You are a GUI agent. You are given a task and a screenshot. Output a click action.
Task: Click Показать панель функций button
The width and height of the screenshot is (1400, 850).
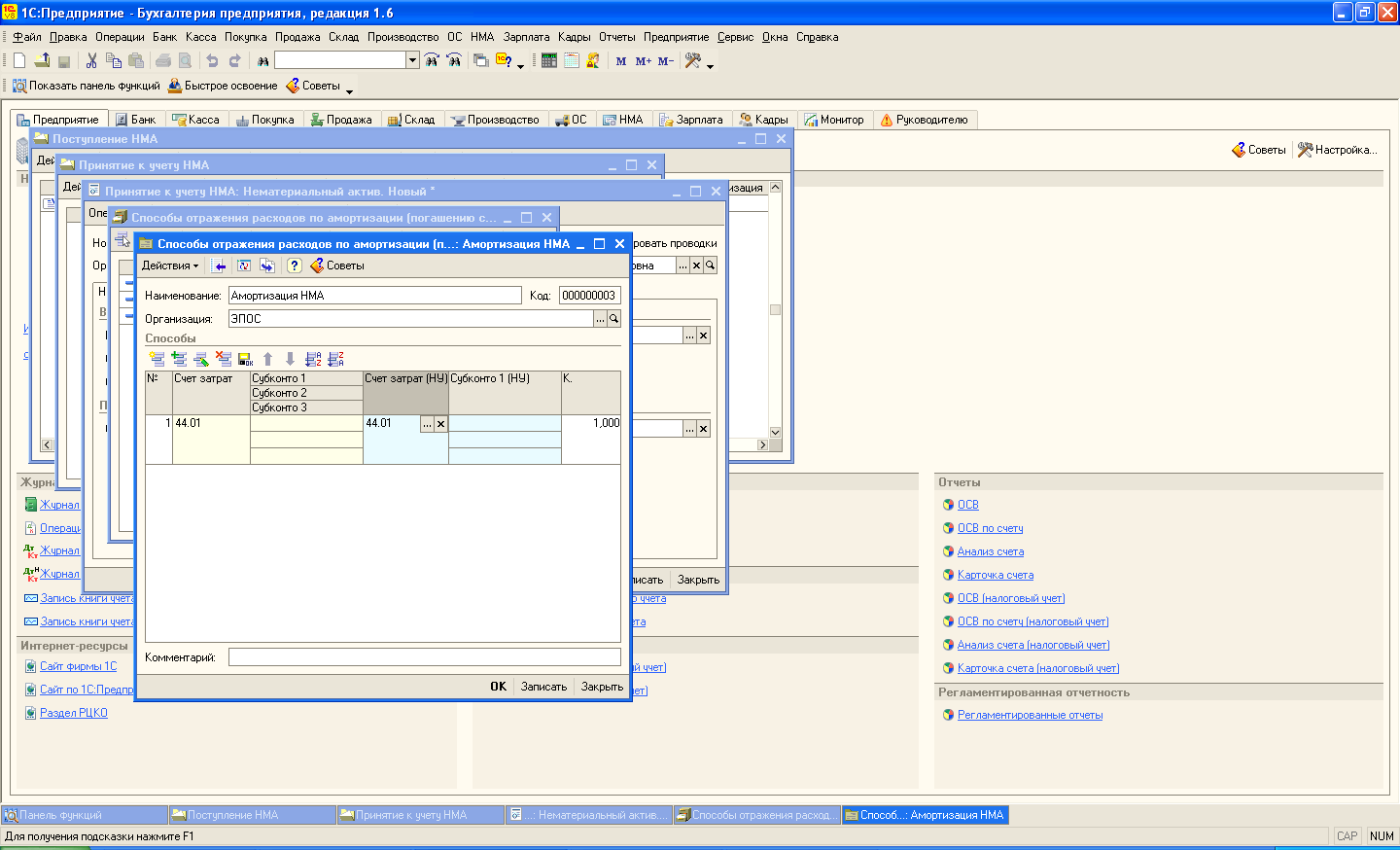(87, 86)
